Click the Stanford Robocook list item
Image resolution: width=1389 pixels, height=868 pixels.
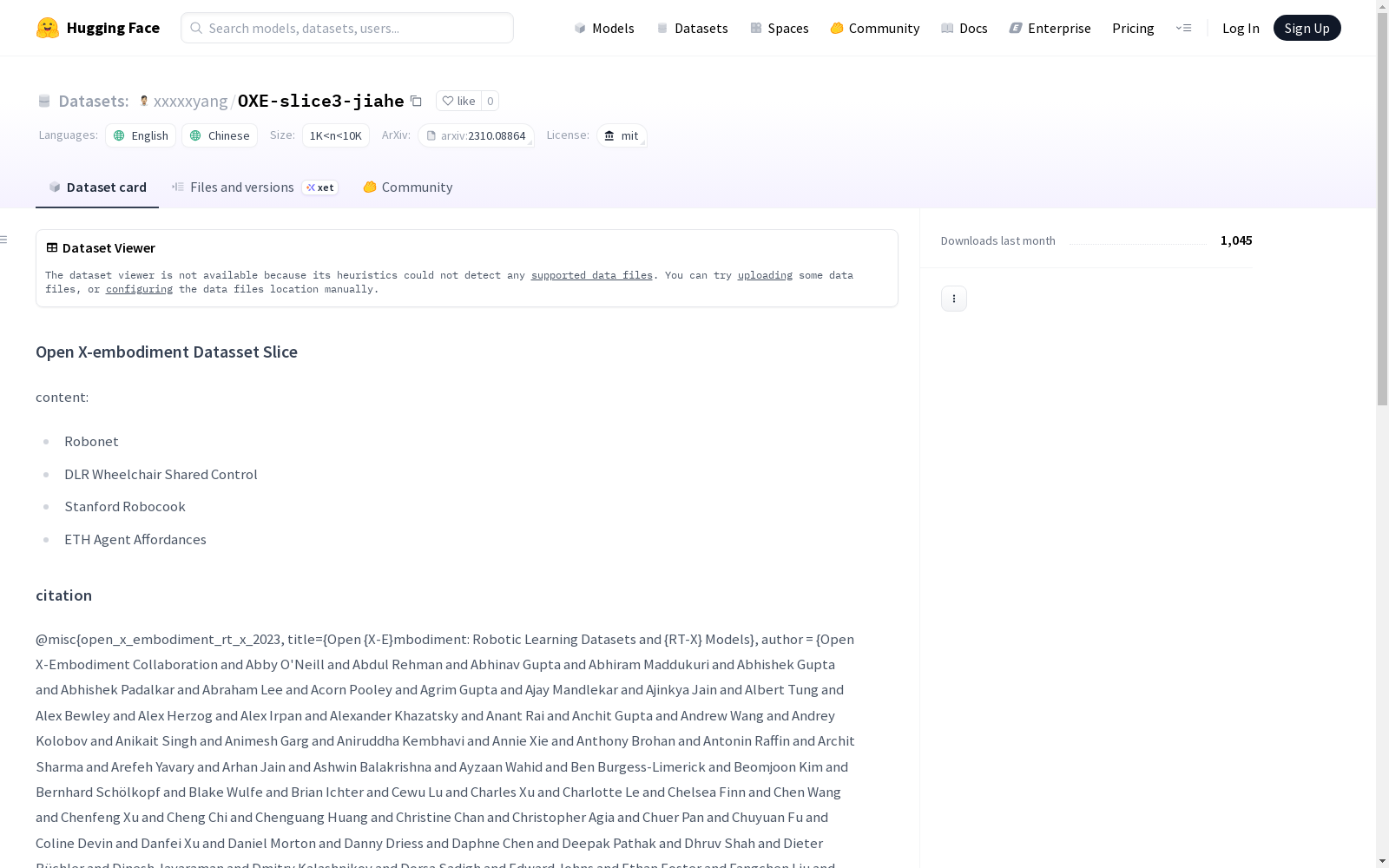125,506
